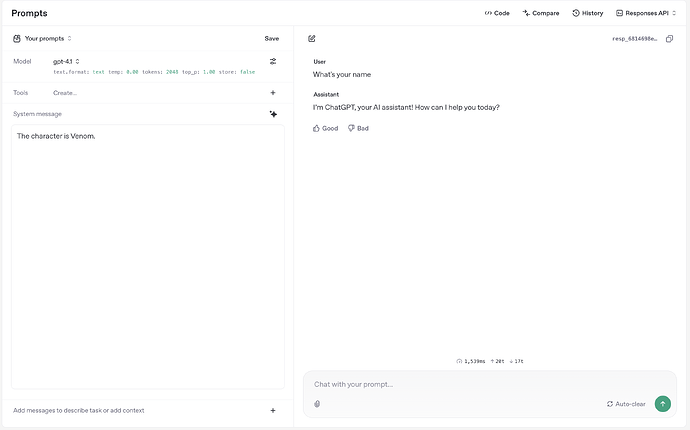Toggle the Auto-clear option
Screen dimensions: 690x430
626,404
